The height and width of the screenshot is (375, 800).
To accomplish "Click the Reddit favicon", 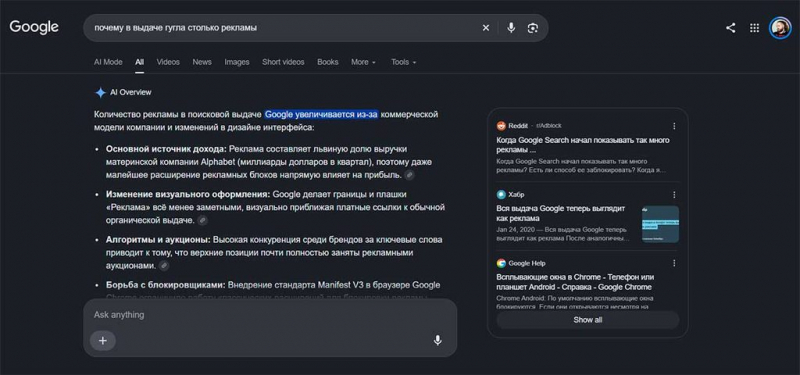I will pos(501,126).
